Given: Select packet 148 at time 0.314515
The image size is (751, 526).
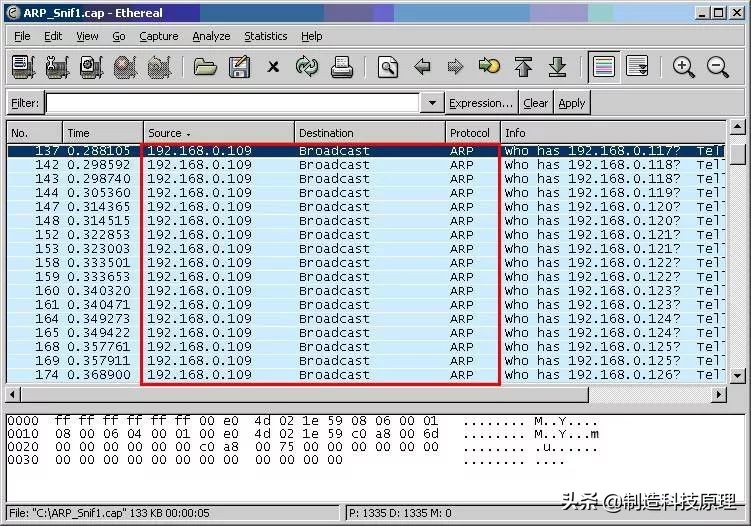Looking at the screenshot, I should (x=366, y=221).
